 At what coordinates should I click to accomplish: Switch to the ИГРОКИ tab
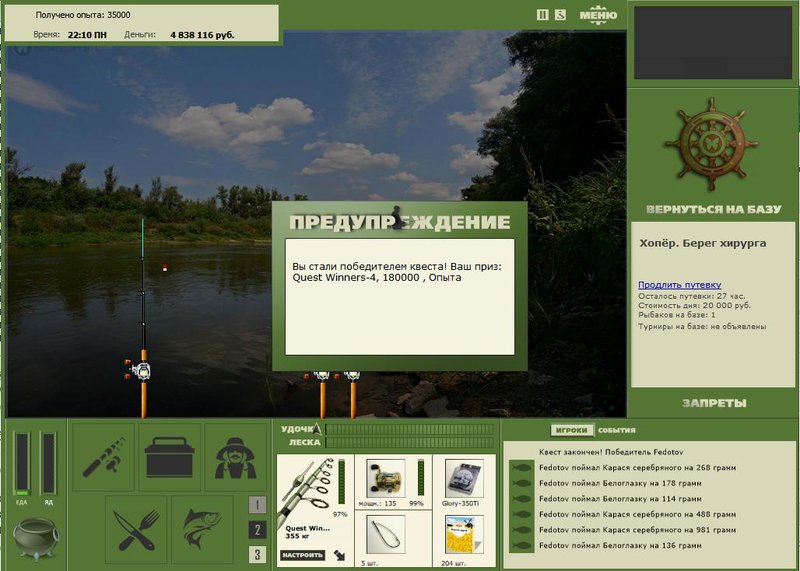coord(572,430)
